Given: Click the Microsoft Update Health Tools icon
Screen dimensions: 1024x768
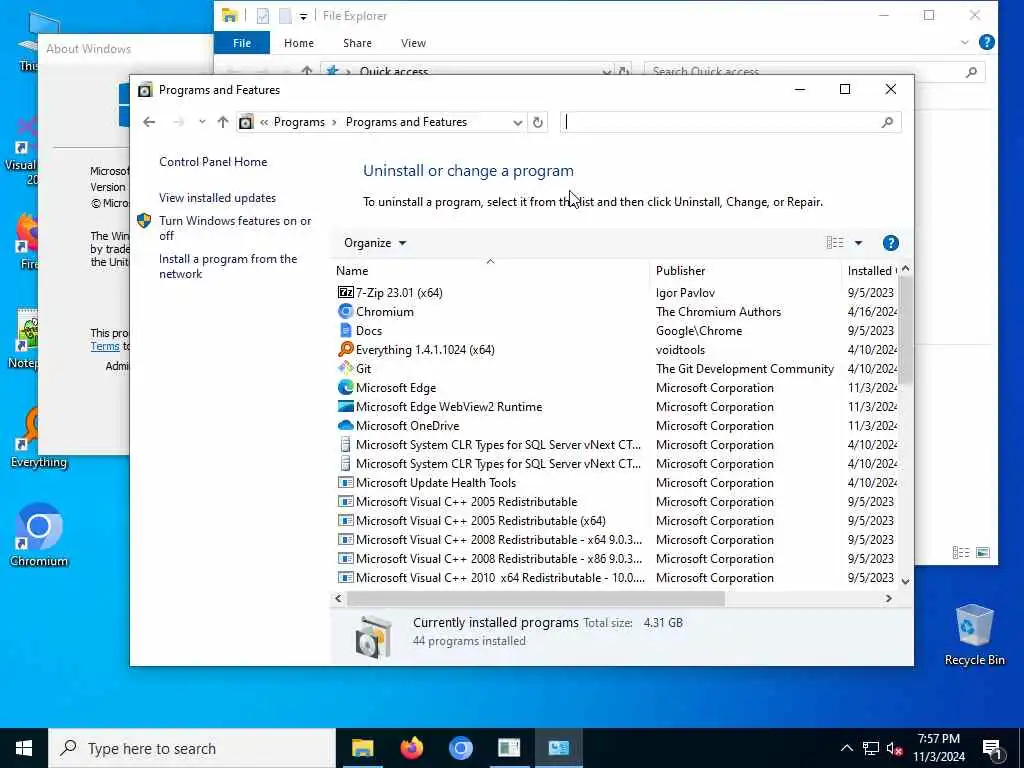Looking at the screenshot, I should click(345, 483).
